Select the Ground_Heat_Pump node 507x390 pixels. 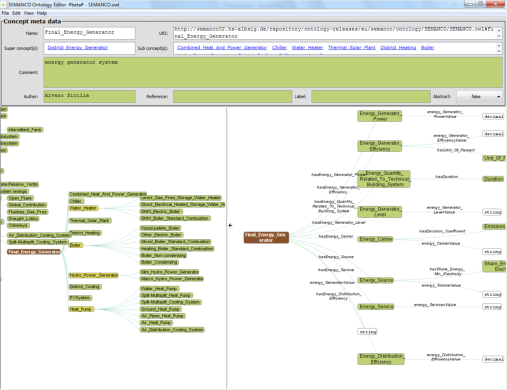160,309
